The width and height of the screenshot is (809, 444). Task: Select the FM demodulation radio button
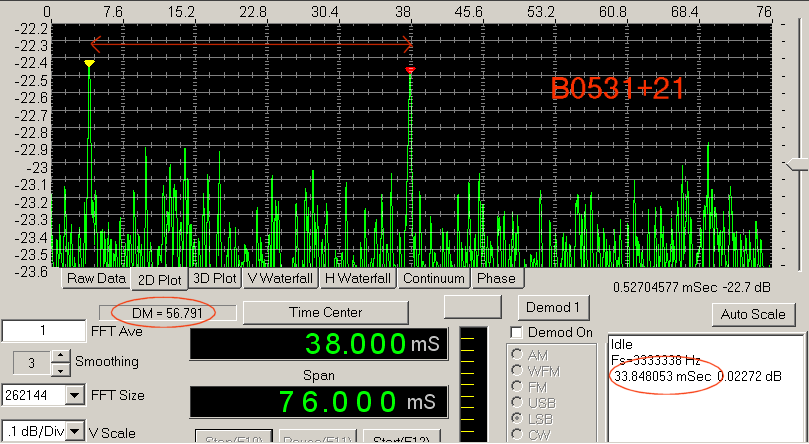tap(516, 387)
